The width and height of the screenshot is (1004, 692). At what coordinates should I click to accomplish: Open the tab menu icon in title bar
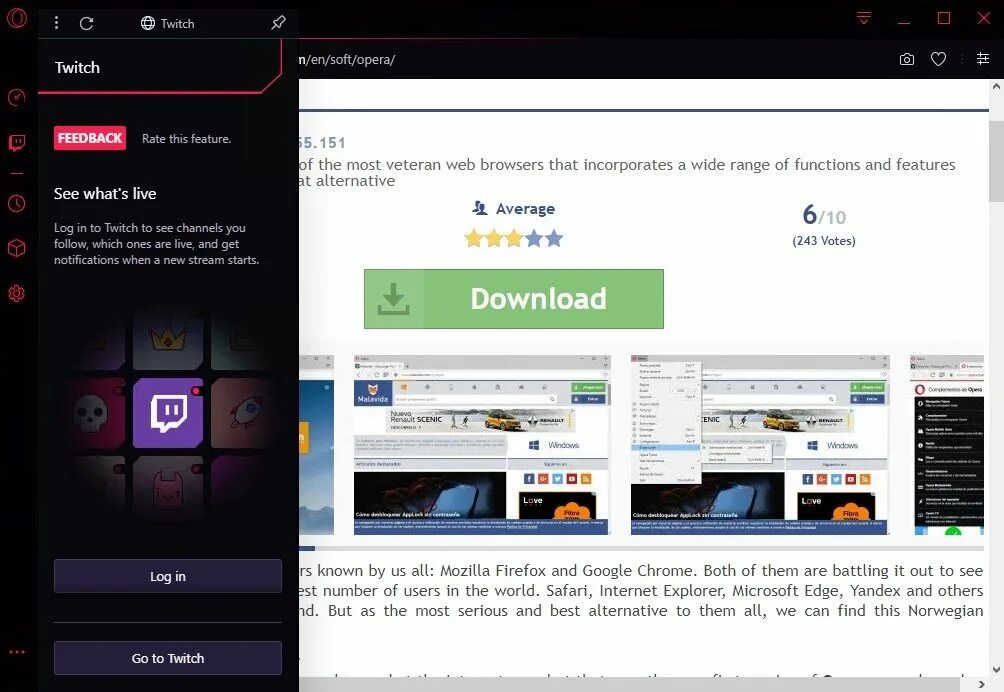tap(864, 18)
